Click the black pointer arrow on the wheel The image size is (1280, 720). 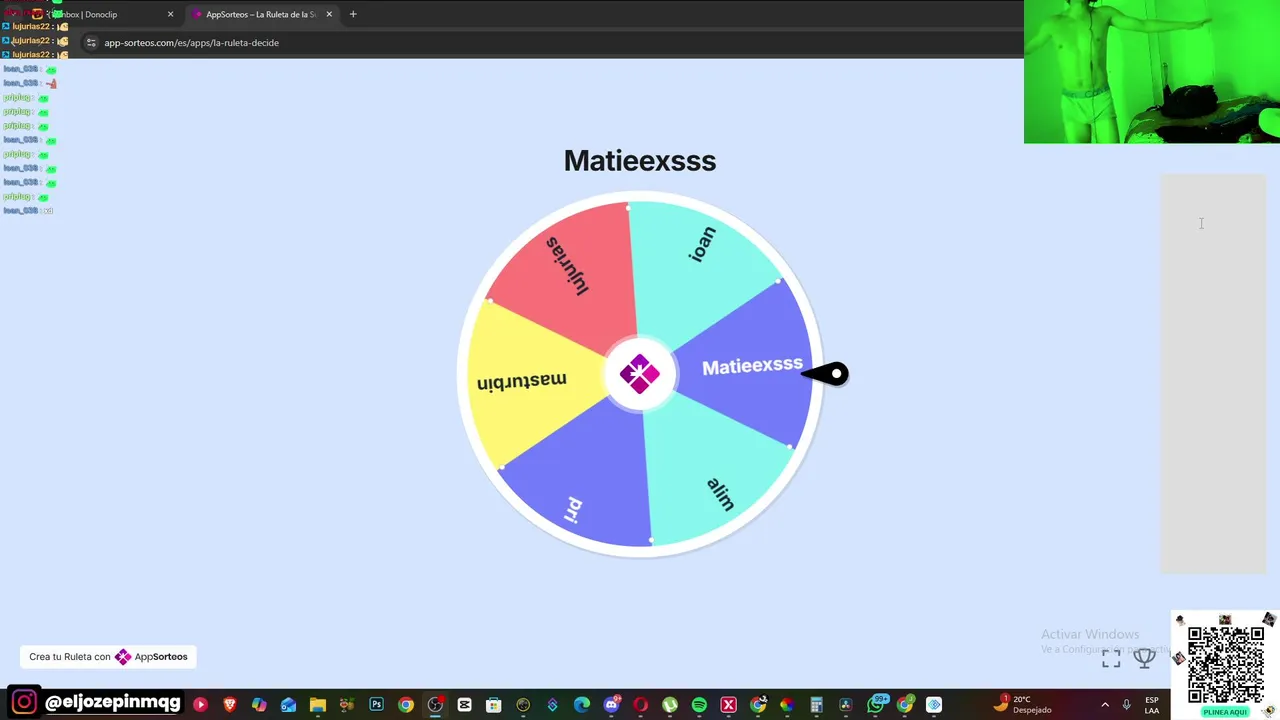[828, 374]
